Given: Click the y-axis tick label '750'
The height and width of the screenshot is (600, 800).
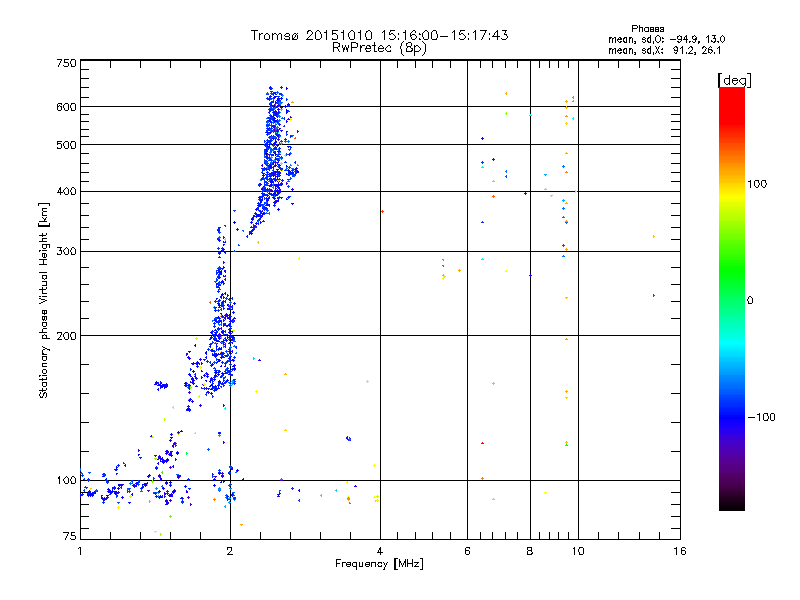Looking at the screenshot, I should pyautogui.click(x=66, y=63).
